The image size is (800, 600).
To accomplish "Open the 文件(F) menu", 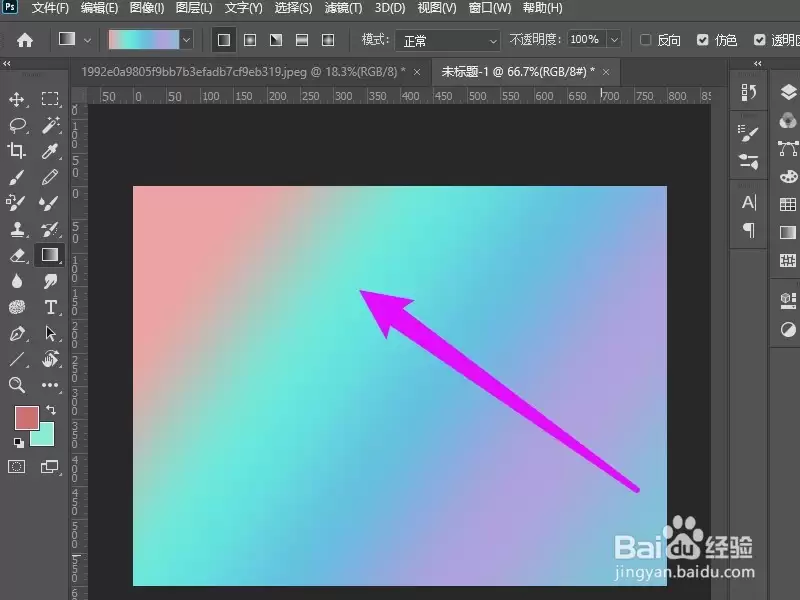I will tap(49, 8).
